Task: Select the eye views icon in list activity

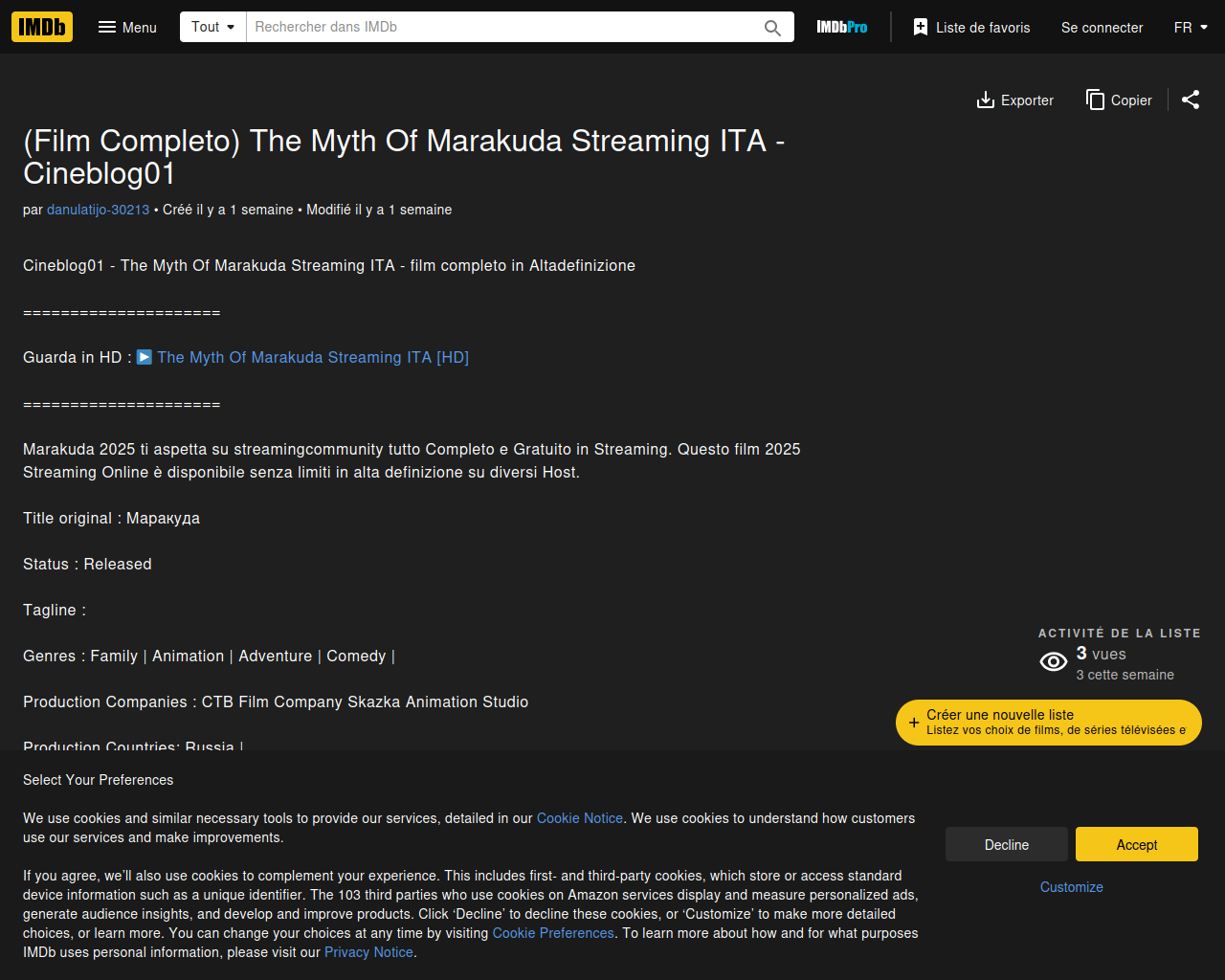Action: pos(1054,661)
